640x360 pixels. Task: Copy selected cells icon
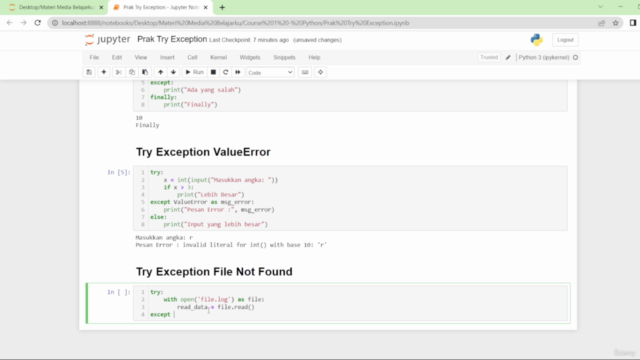(x=132, y=72)
